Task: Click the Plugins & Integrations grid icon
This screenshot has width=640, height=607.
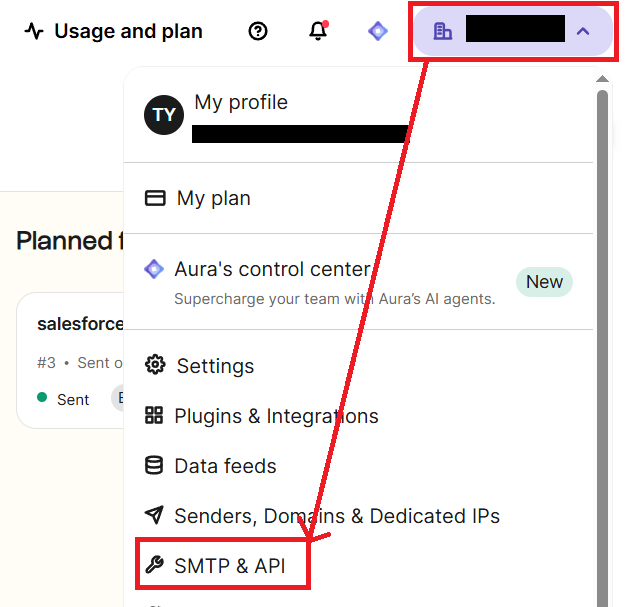Action: pyautogui.click(x=154, y=415)
